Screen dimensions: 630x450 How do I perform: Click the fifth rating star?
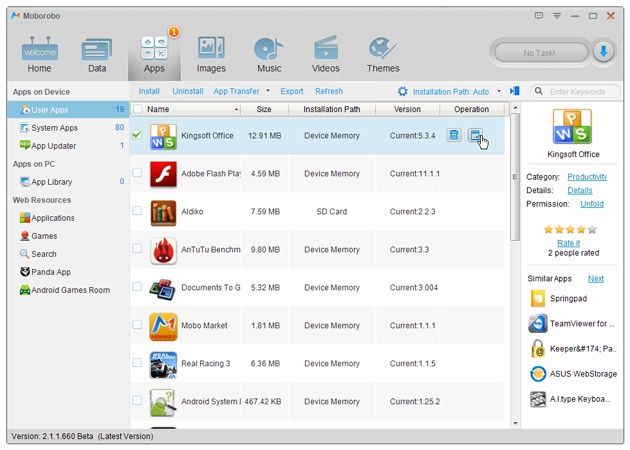point(592,230)
